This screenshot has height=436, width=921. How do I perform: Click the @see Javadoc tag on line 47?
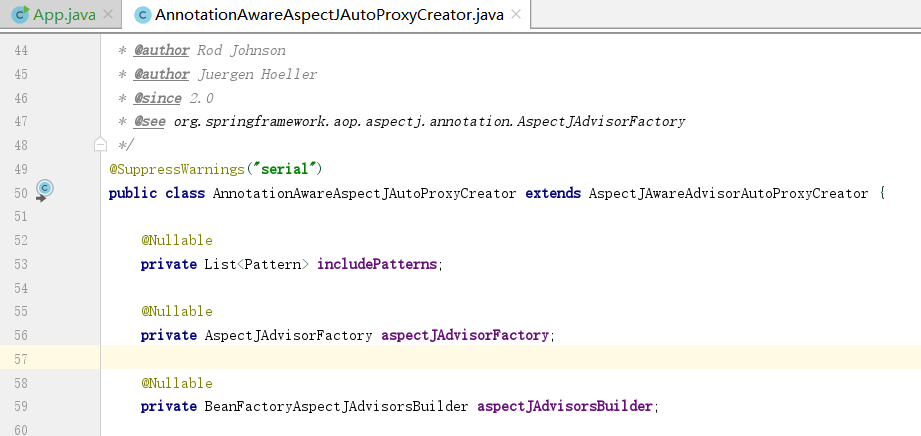(x=150, y=122)
